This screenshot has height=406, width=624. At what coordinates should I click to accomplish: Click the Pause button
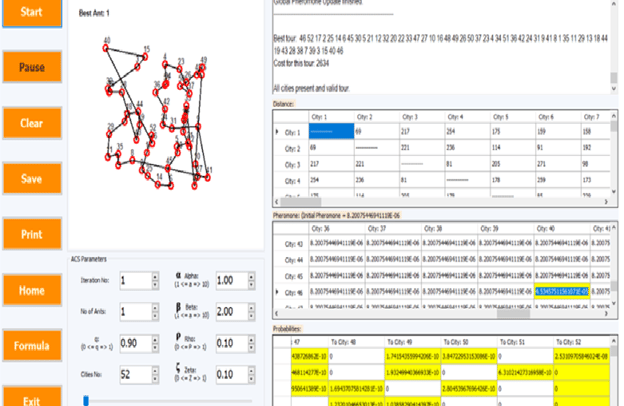(x=32, y=67)
